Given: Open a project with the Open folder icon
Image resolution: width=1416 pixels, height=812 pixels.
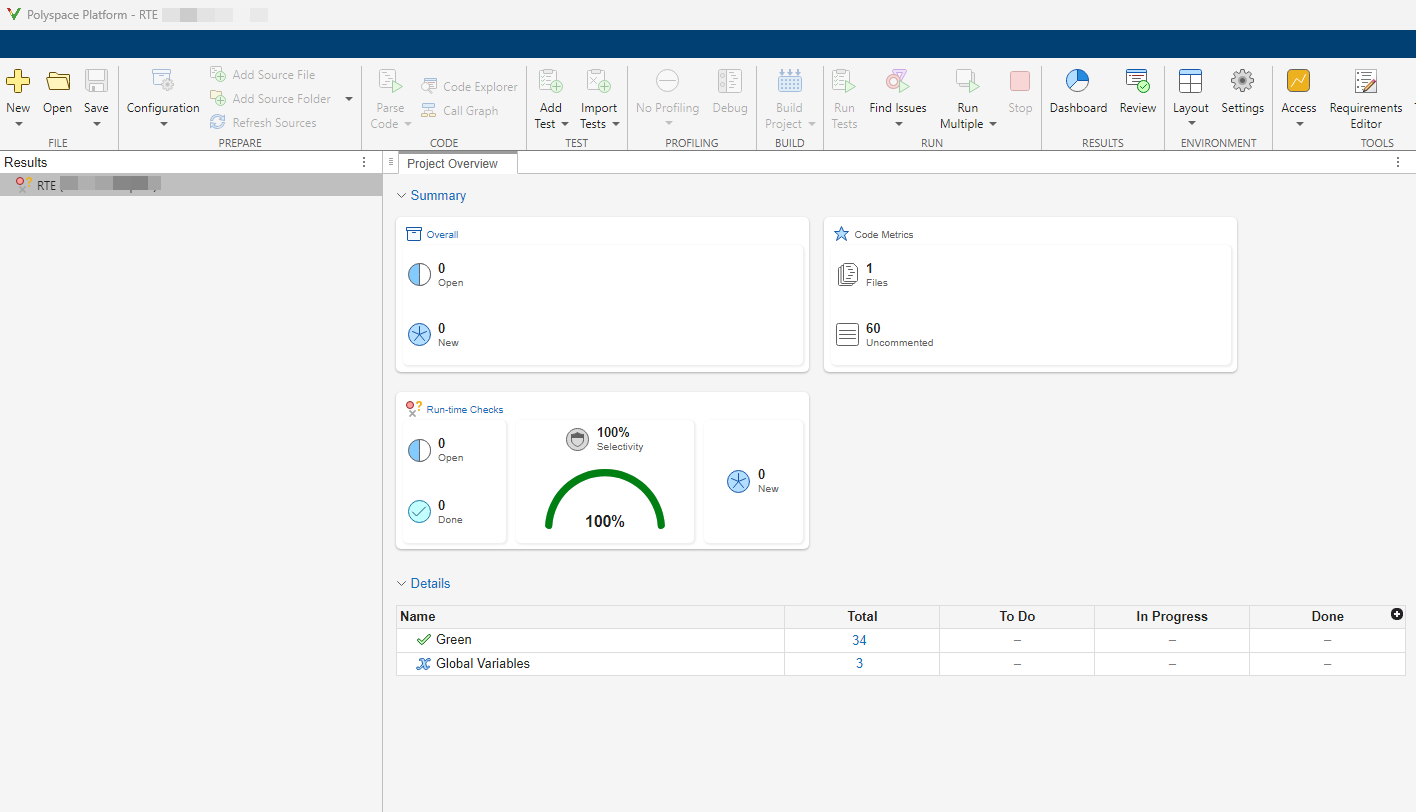Looking at the screenshot, I should click(58, 82).
